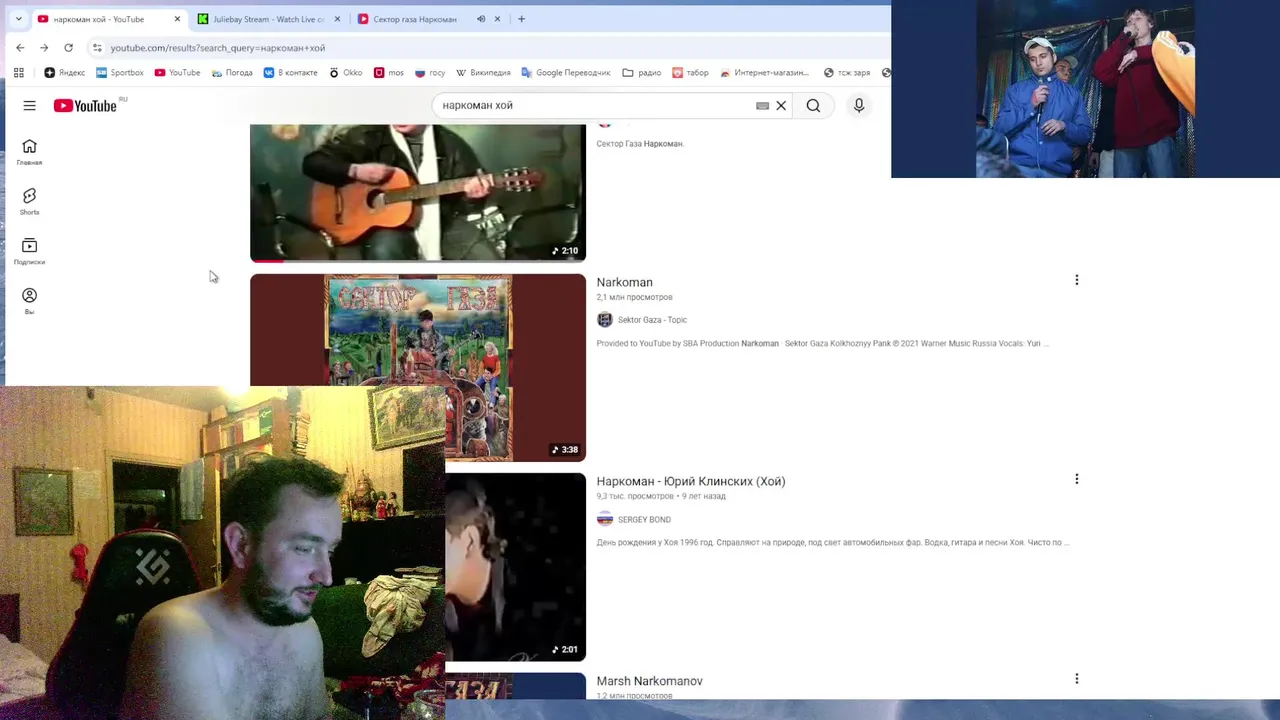Open the табор bookmark
1280x720 pixels.
[691, 72]
